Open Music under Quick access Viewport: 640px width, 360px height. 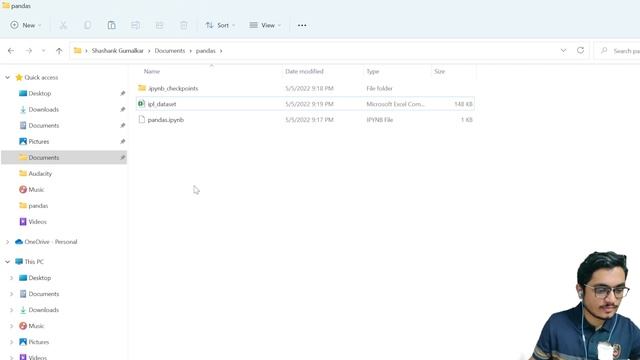(x=36, y=189)
